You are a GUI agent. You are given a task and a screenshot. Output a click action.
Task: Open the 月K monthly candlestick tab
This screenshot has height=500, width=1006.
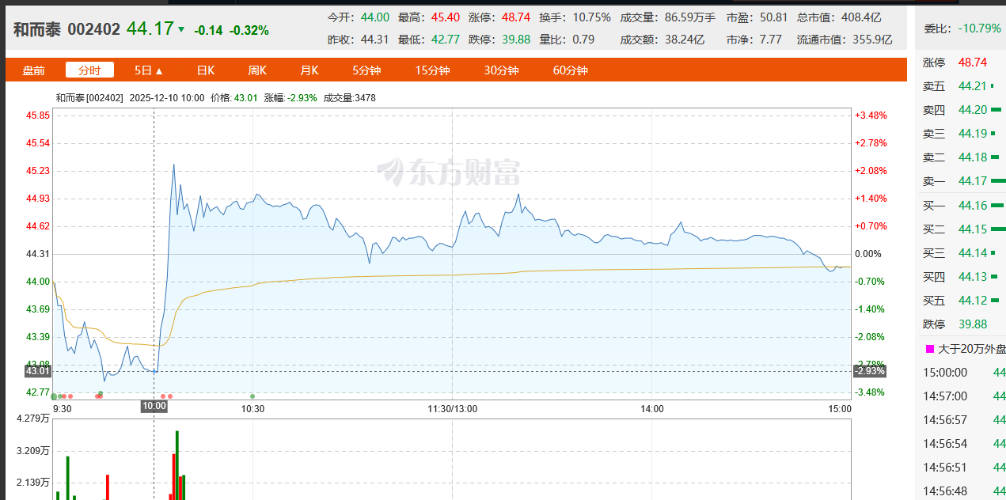click(309, 71)
